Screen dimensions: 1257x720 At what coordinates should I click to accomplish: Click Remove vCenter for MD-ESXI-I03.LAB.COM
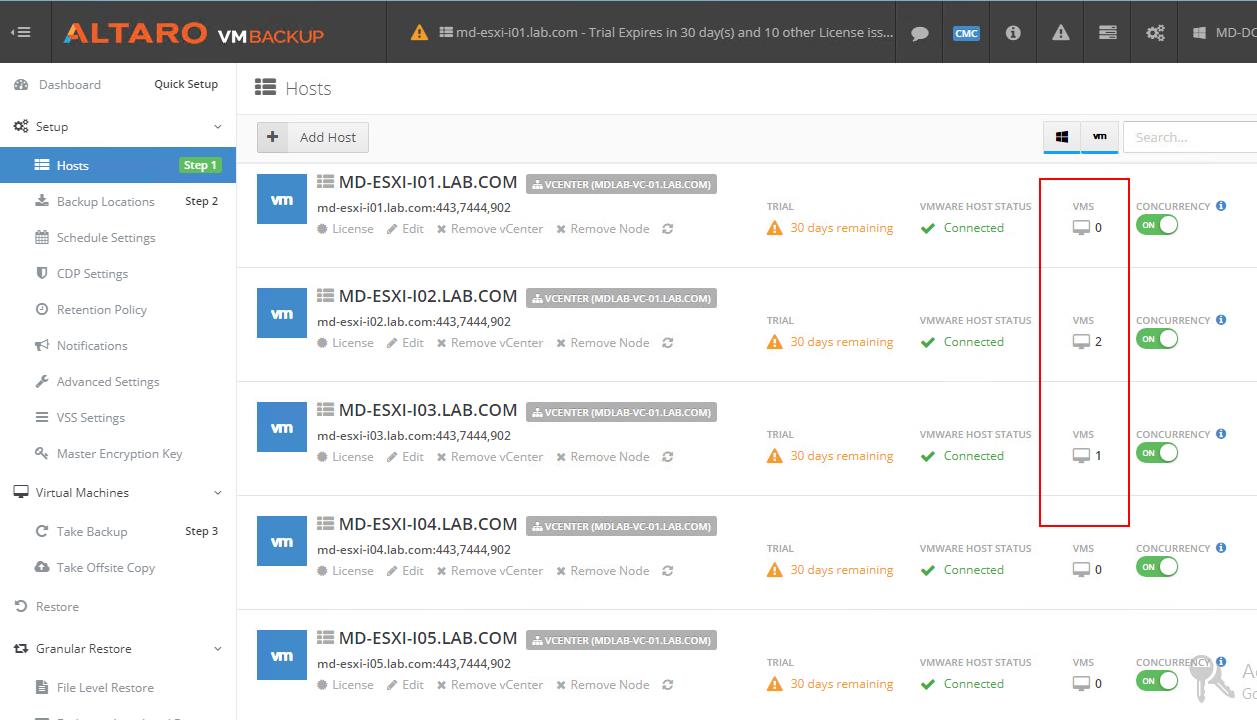coord(489,457)
